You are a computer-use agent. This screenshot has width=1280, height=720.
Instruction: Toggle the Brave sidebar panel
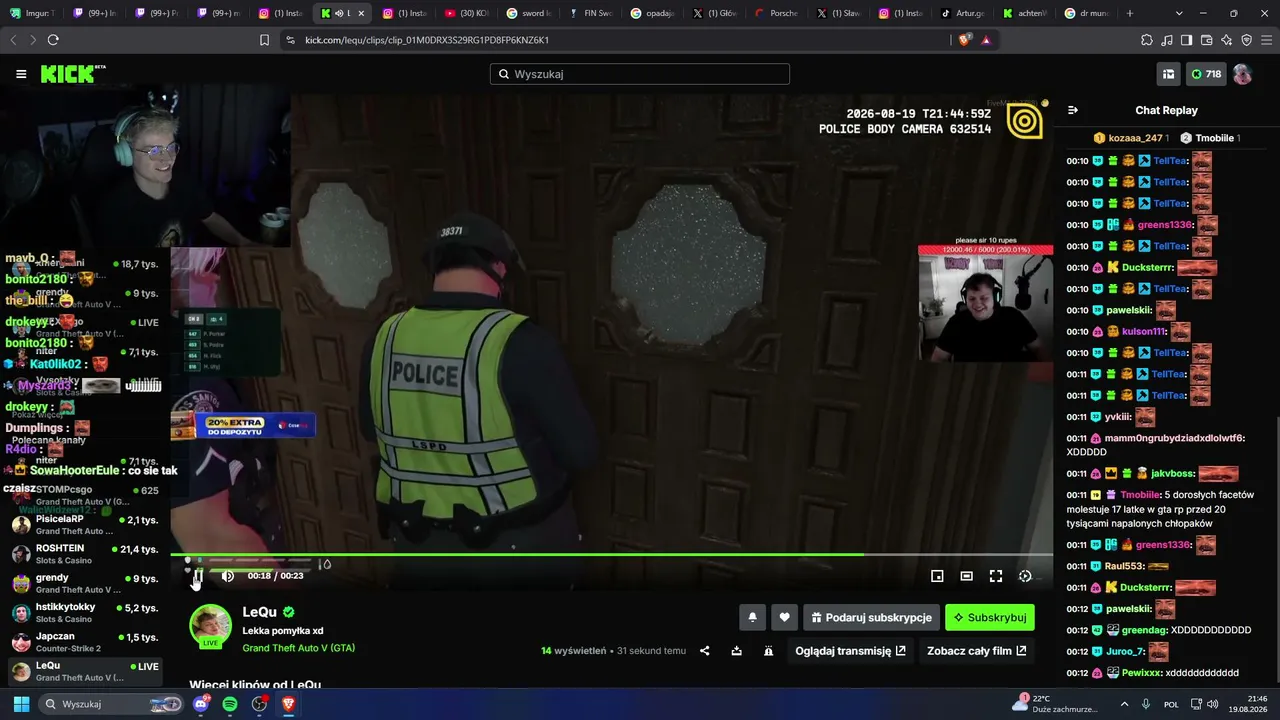click(x=1186, y=40)
